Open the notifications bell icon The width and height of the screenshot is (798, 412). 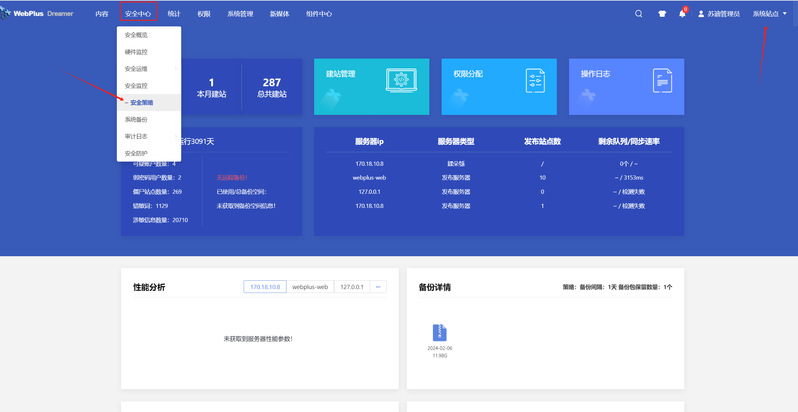click(682, 14)
